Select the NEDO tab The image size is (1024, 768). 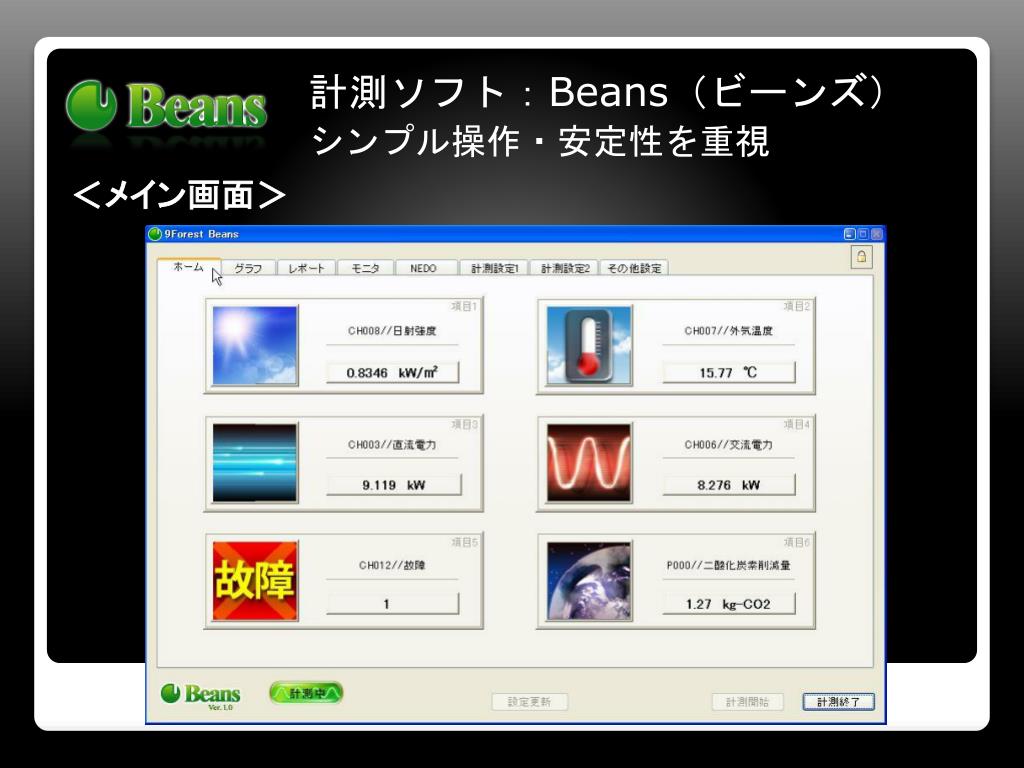click(x=423, y=268)
